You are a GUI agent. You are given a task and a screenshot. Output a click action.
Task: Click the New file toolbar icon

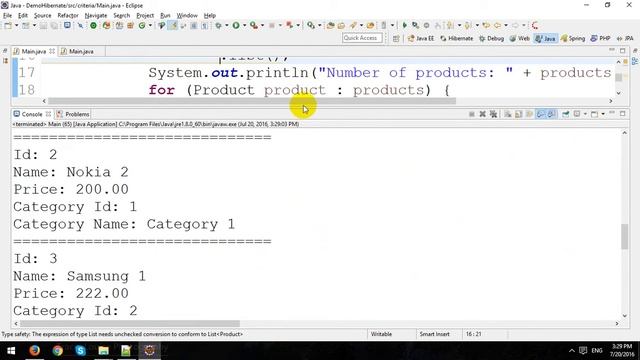point(8,25)
